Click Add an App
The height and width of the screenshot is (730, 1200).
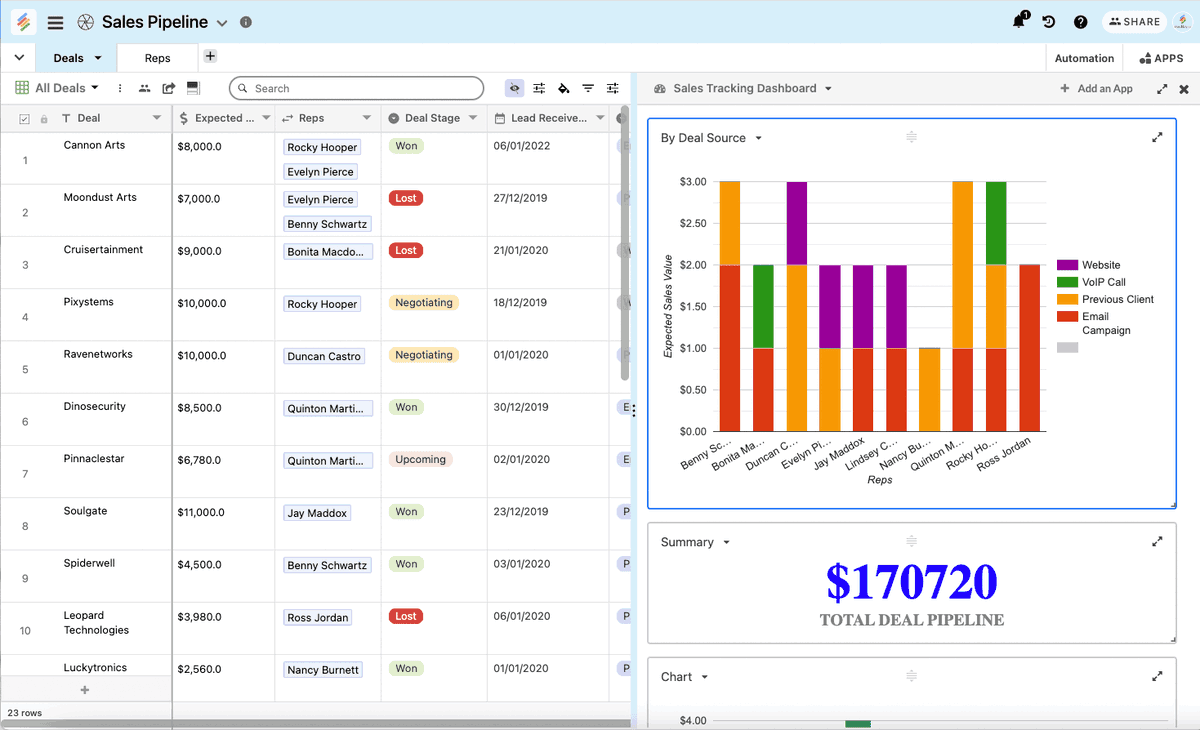1096,89
